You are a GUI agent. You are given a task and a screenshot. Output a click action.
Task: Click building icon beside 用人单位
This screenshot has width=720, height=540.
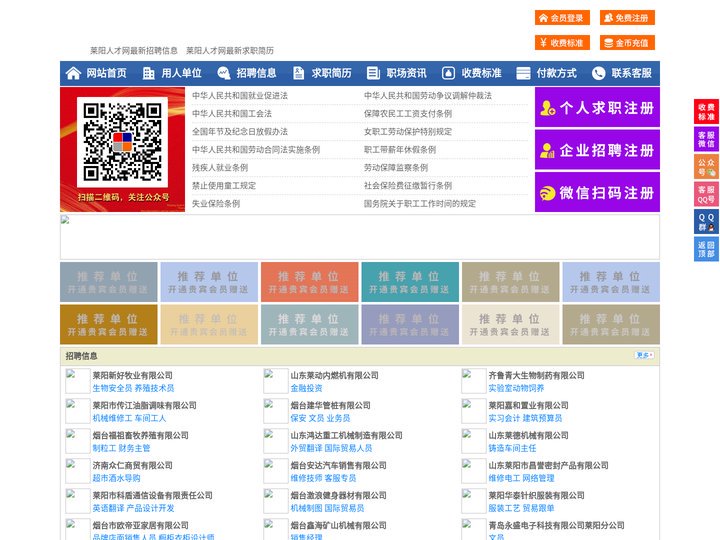click(148, 73)
